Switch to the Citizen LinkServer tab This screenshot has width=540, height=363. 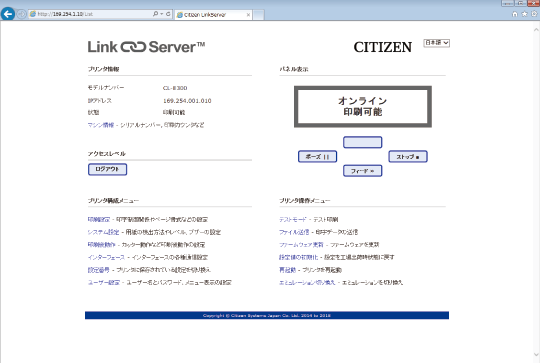pos(214,15)
